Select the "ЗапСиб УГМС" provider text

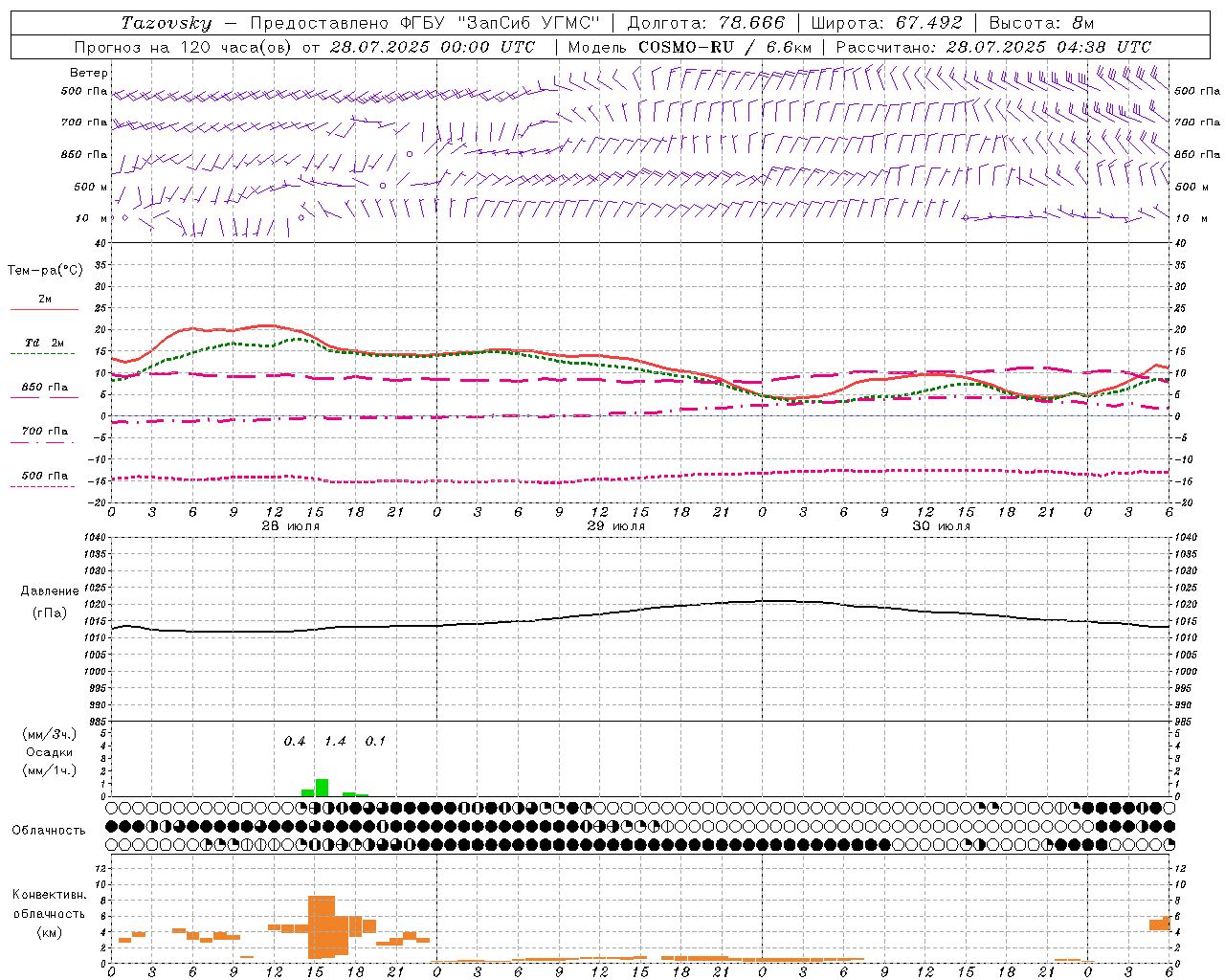[x=529, y=23]
